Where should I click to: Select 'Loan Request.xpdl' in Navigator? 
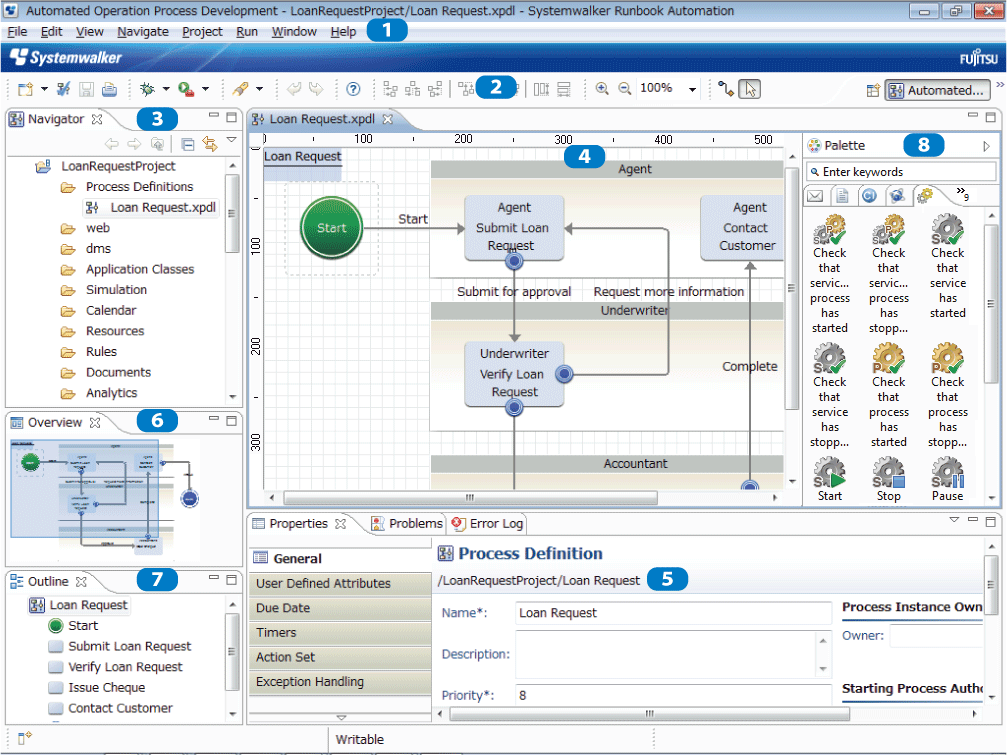point(152,207)
